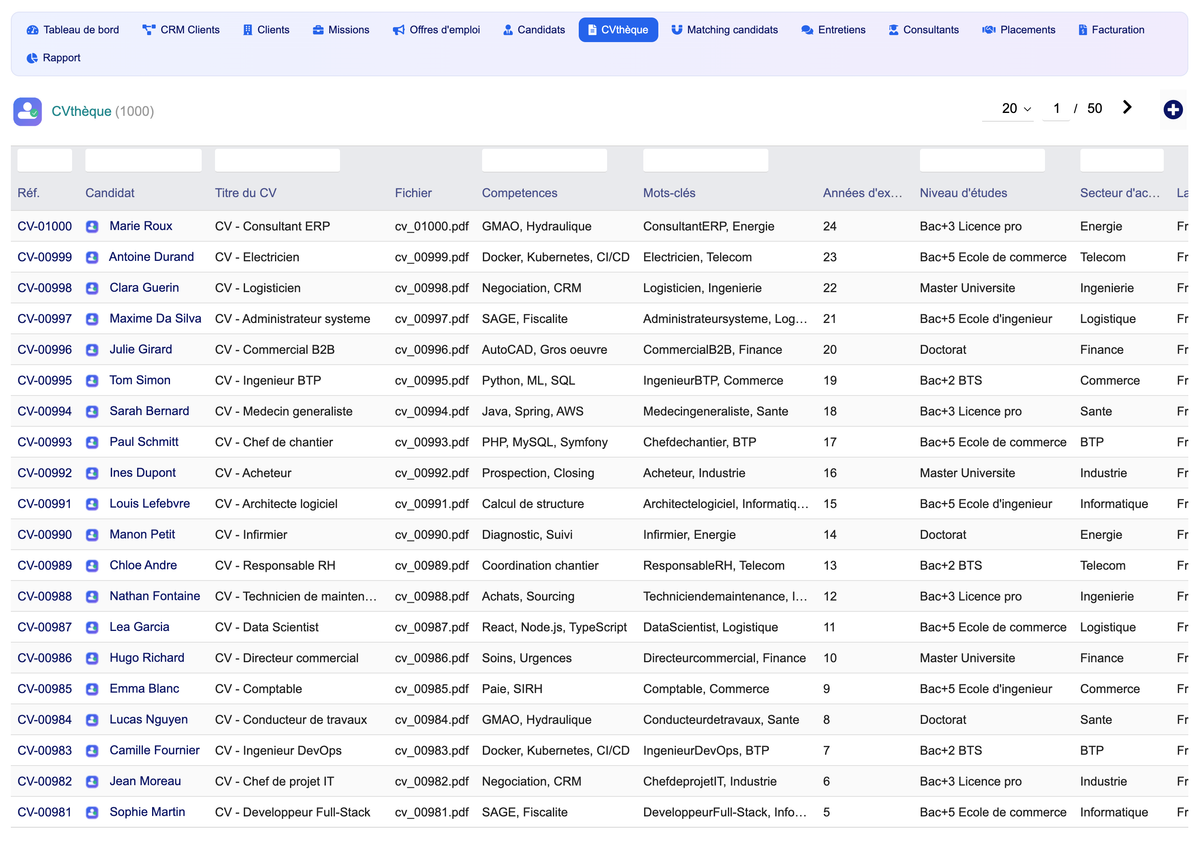The image size is (1200, 861).
Task: Click the add new CV plus icon
Action: (1173, 110)
